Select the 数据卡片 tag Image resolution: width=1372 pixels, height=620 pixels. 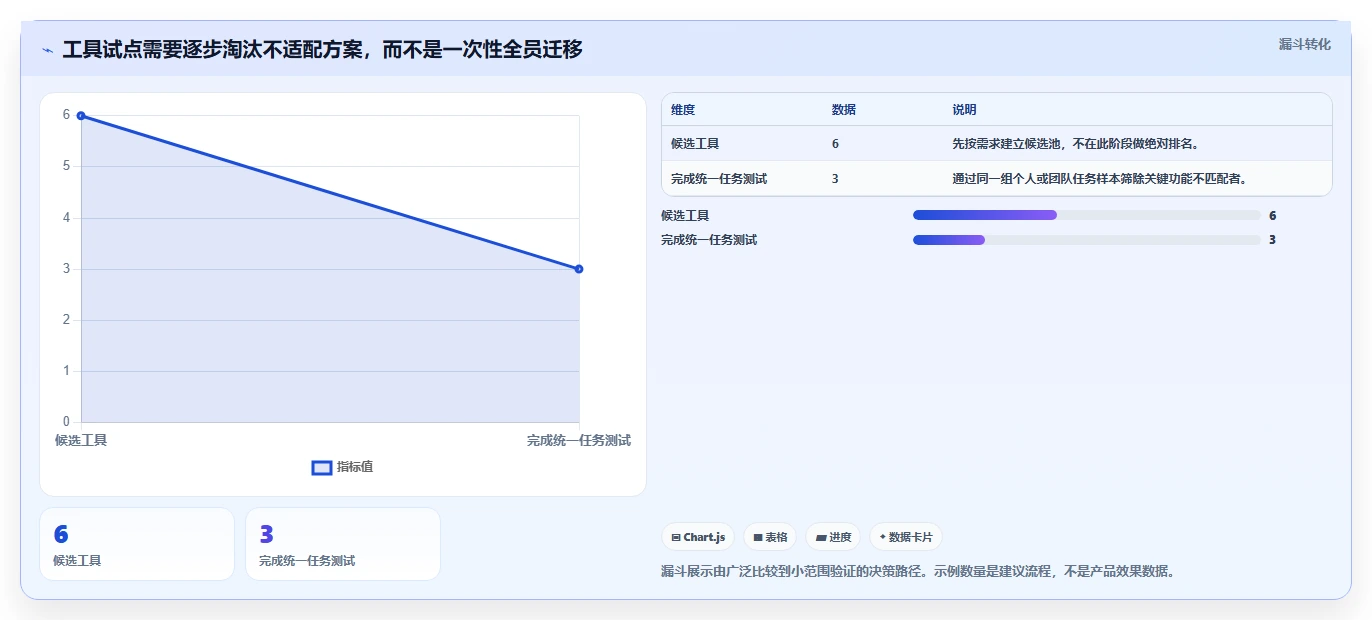click(906, 537)
